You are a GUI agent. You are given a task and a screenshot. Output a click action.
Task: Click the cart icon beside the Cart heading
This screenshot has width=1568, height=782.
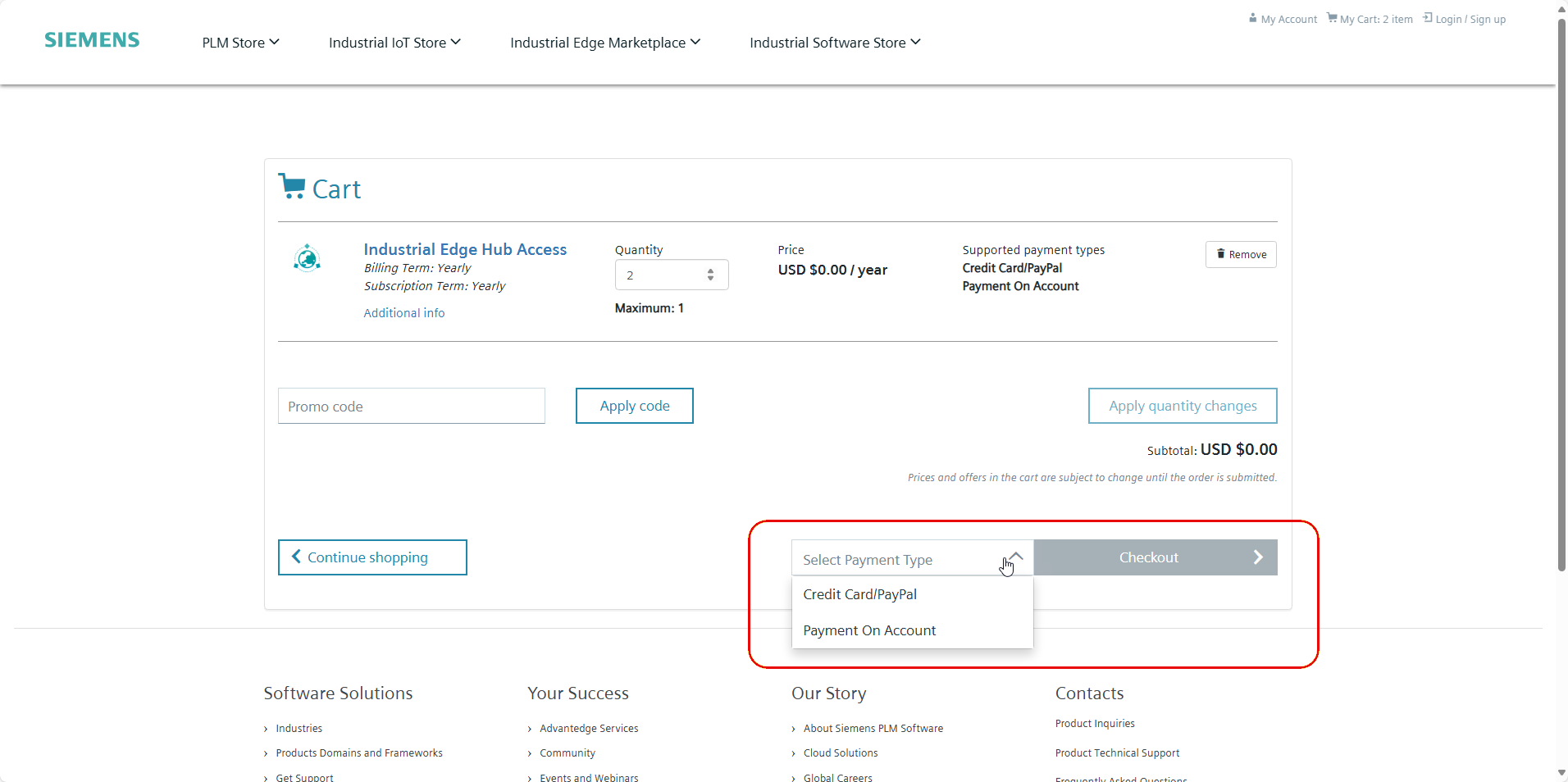pos(290,185)
